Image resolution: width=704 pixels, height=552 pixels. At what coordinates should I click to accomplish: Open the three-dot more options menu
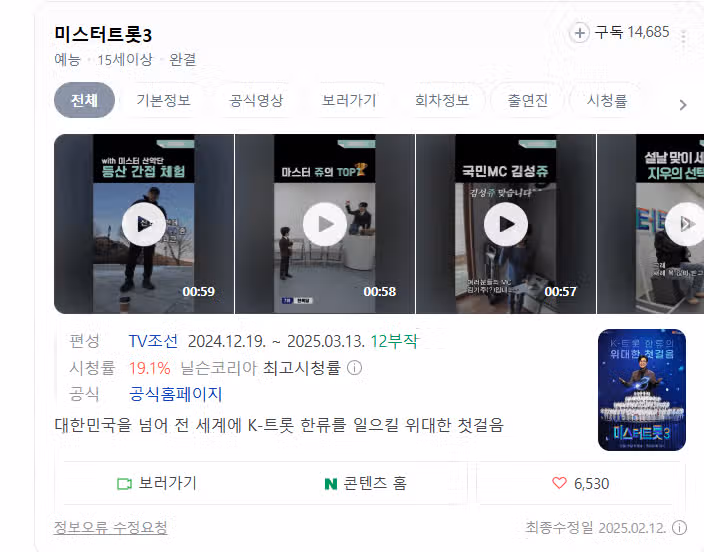coord(683,38)
